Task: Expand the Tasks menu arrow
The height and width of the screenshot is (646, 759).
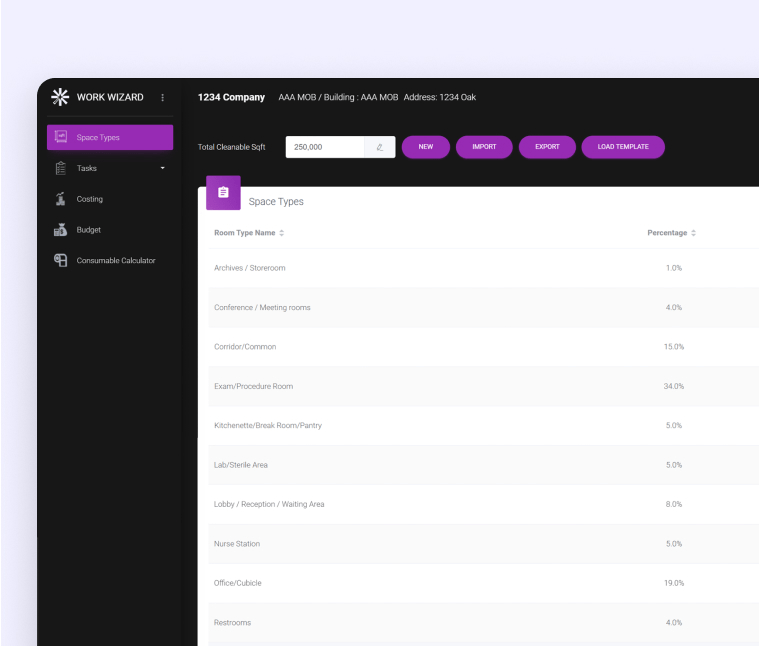Action: point(163,168)
